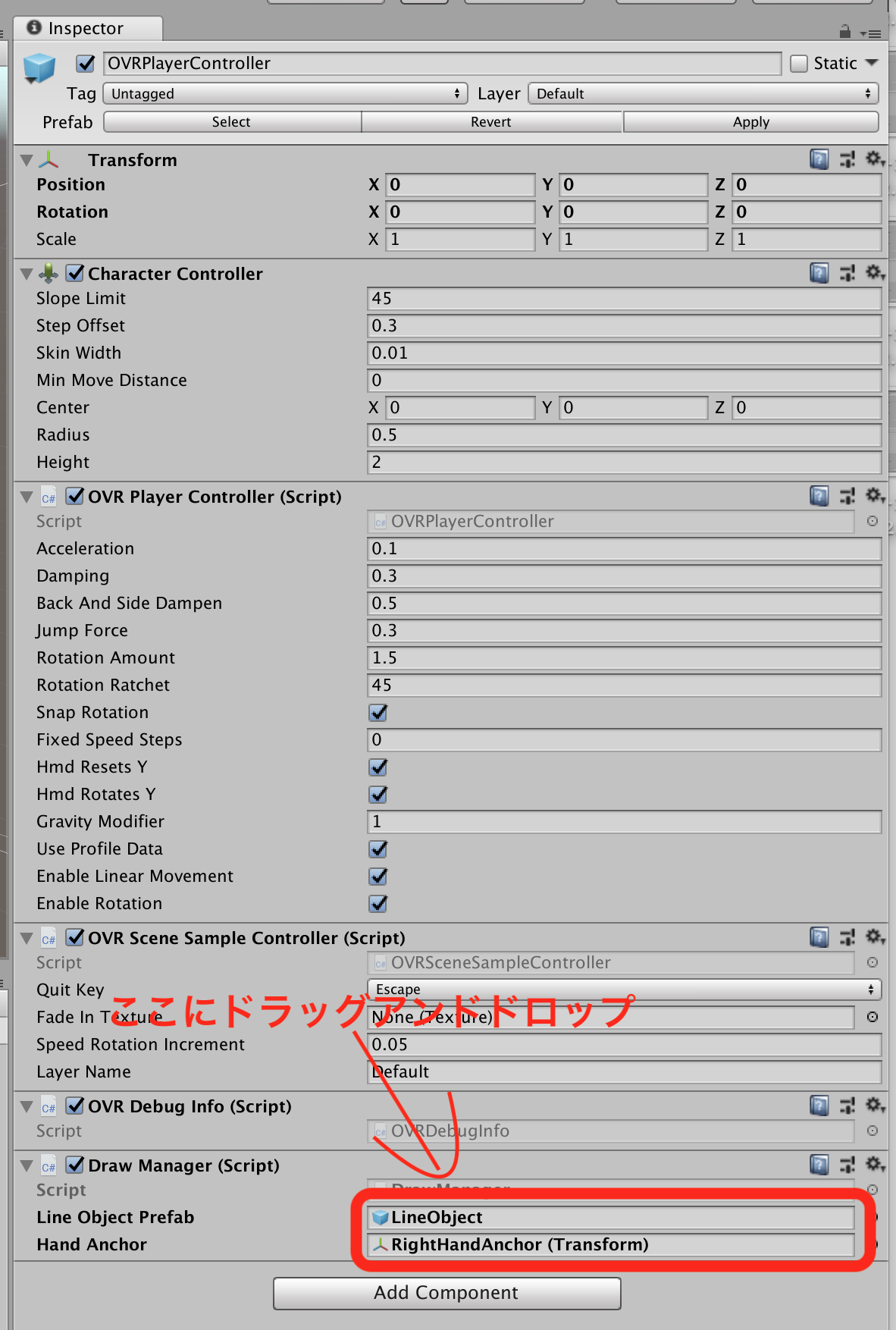Toggle the GameObject active checkbox
Viewport: 896px width, 1330px height.
point(86,63)
